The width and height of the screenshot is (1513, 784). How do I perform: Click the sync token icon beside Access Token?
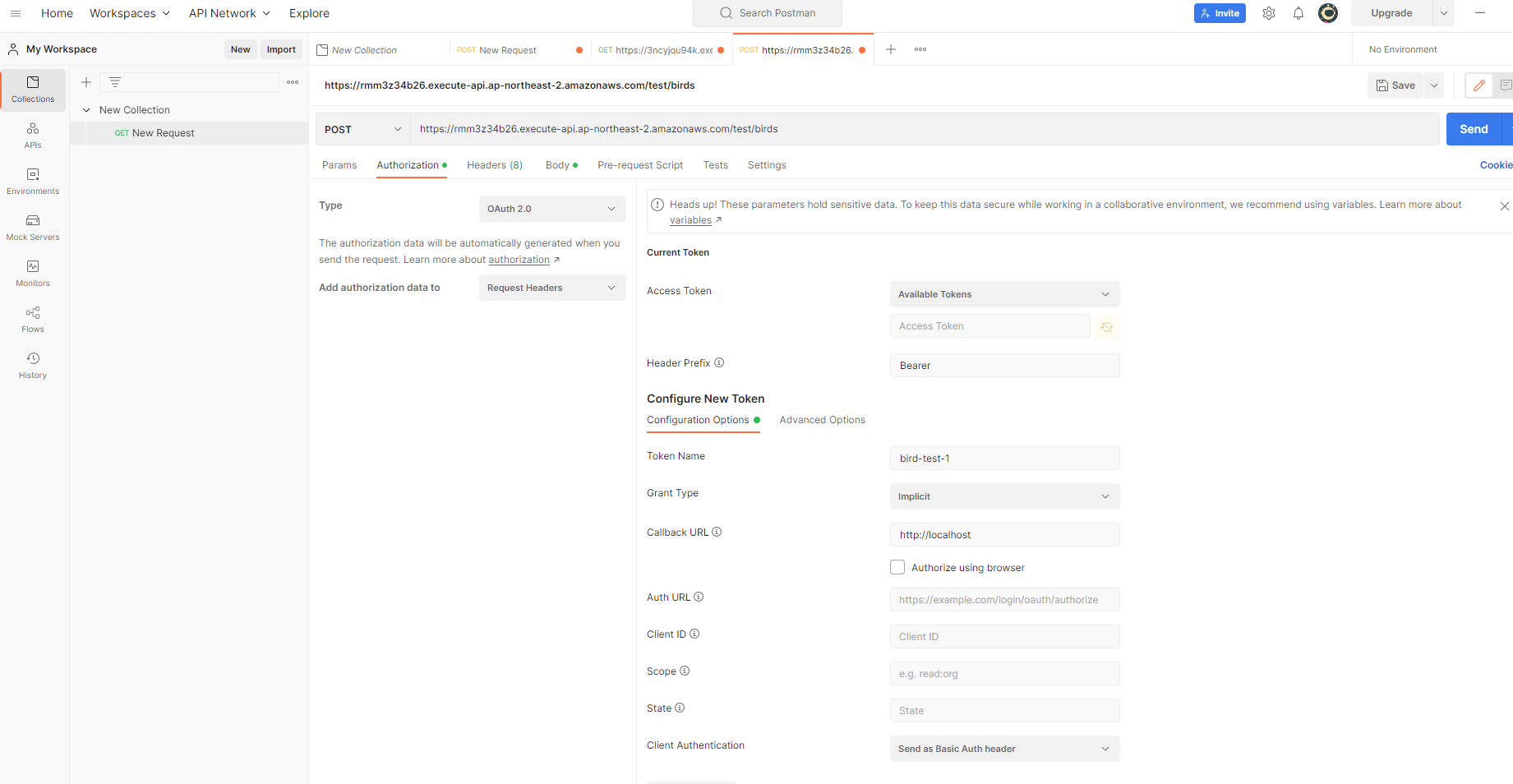coord(1107,327)
